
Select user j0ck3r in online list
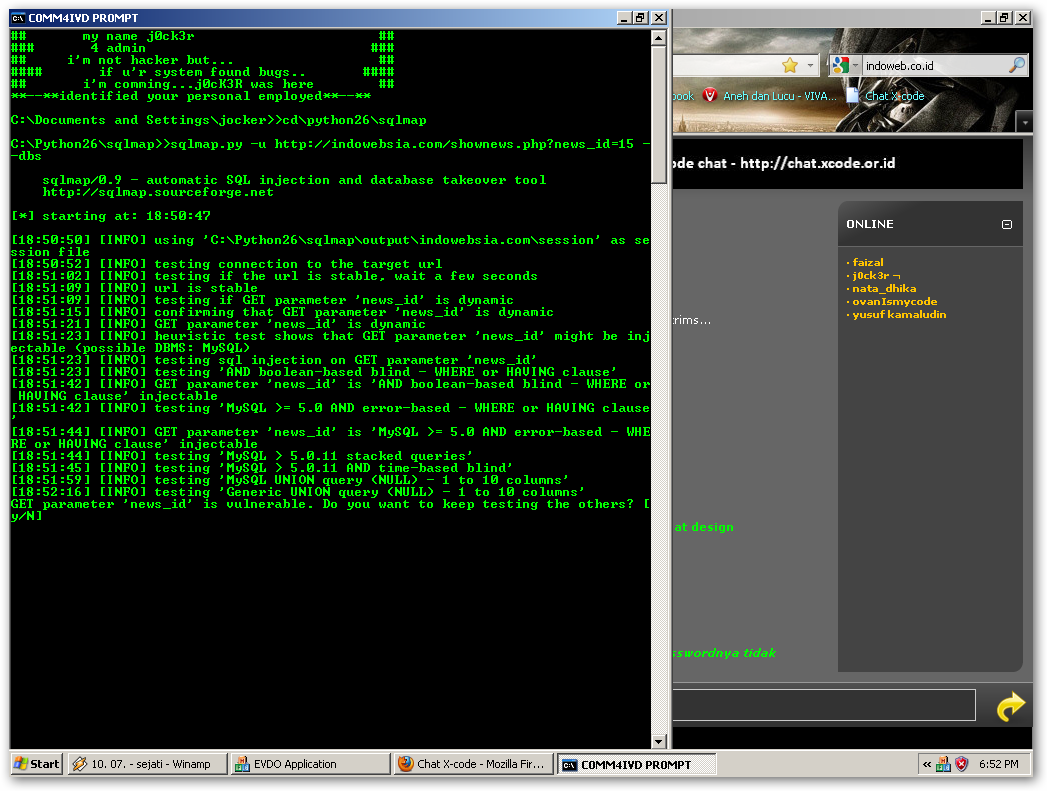[x=875, y=275]
